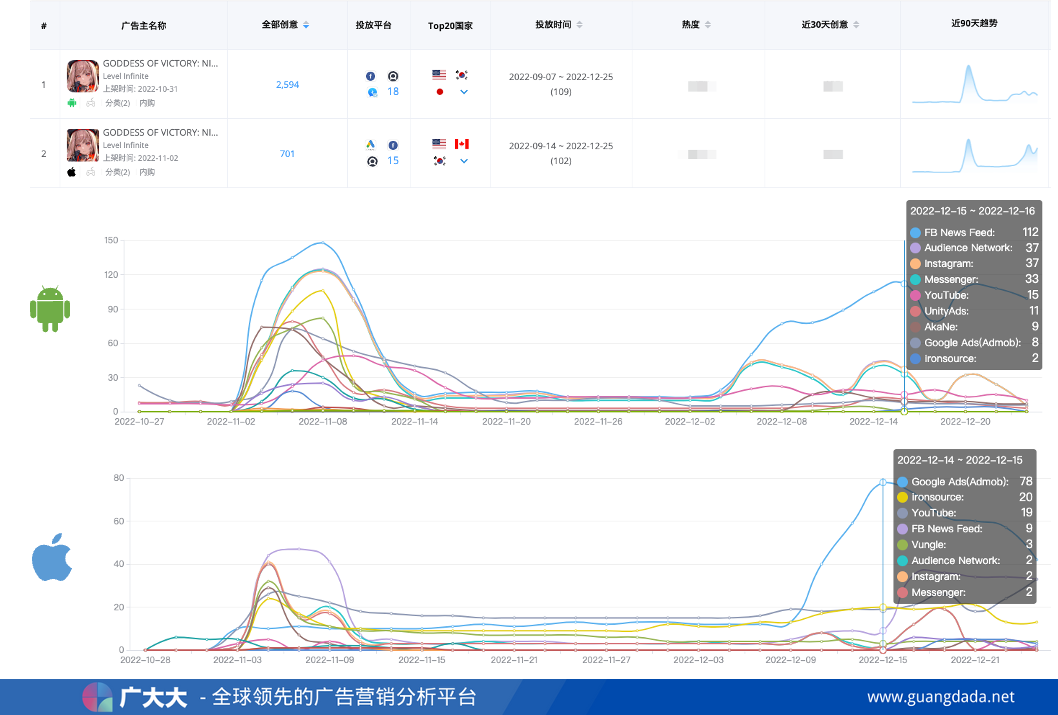Click '18' to expand more platforms in row 1
This screenshot has width=1058, height=715.
tap(391, 91)
